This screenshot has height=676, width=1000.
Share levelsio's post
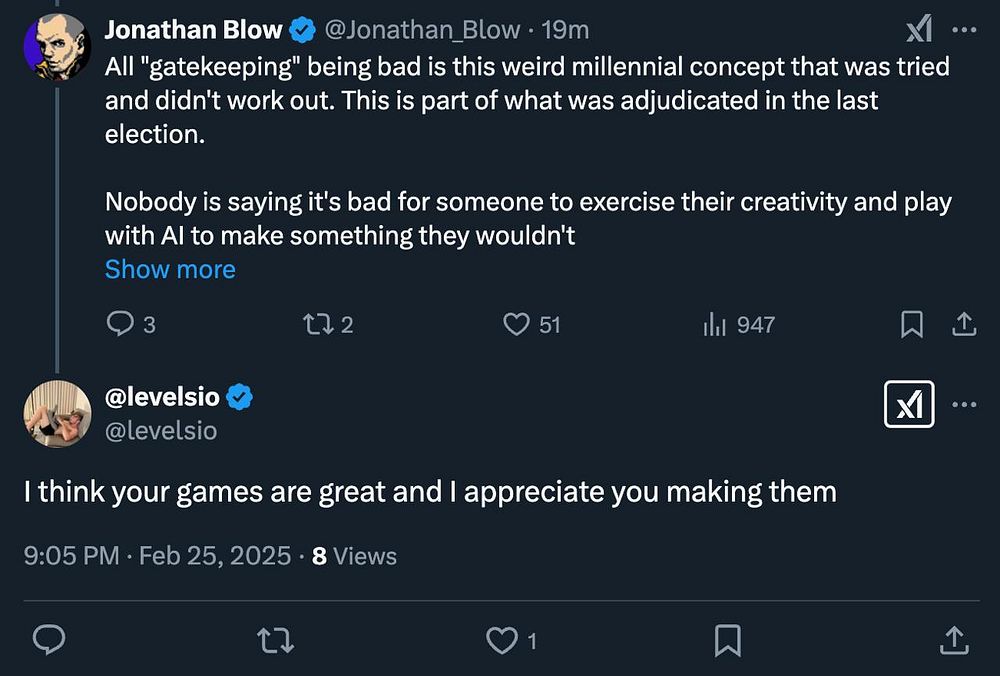pos(954,640)
